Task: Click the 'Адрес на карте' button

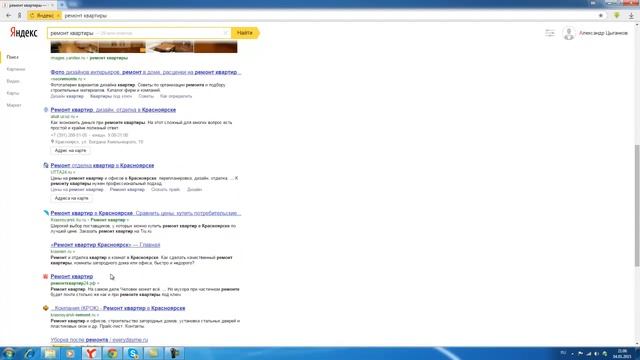Action: point(70,151)
